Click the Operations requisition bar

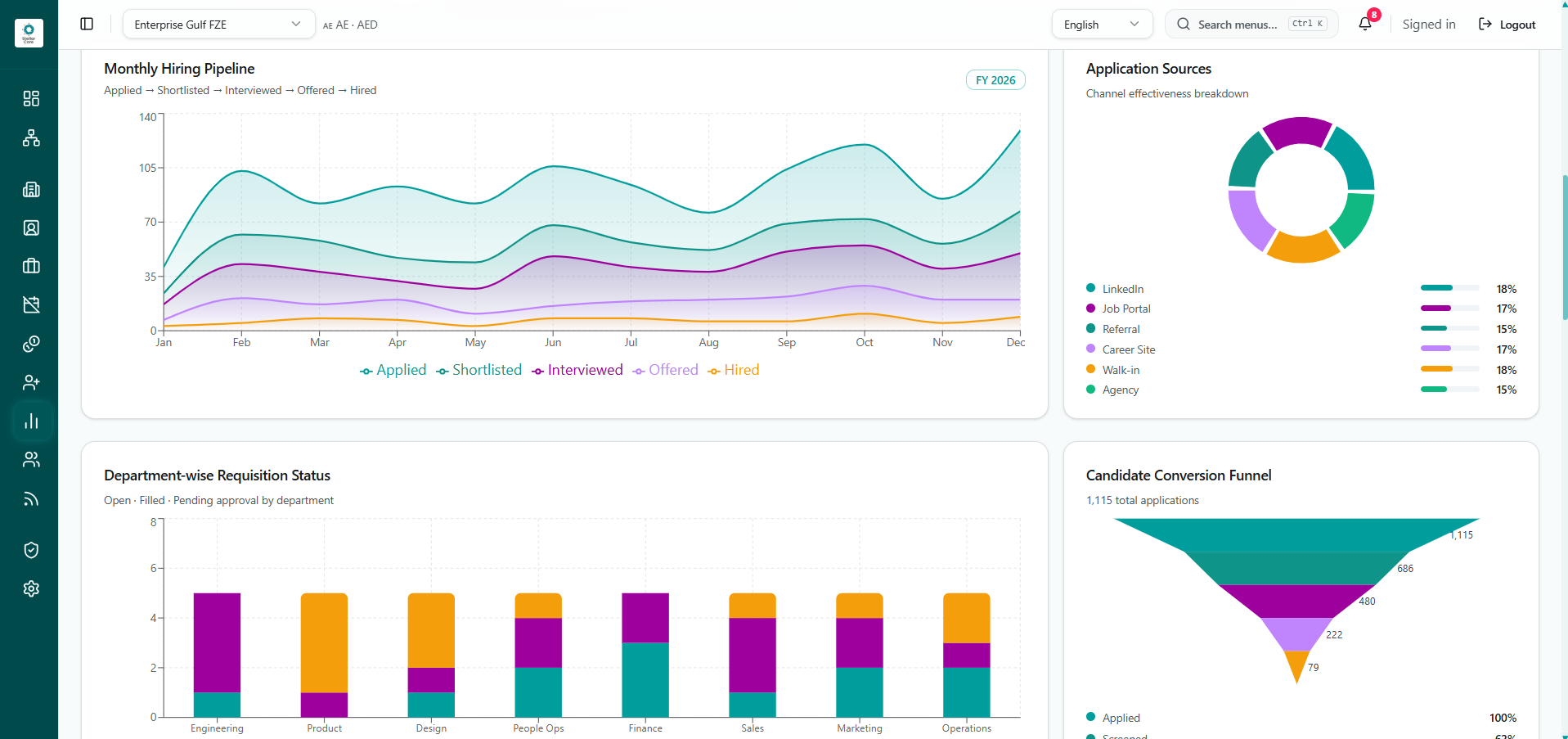click(x=967, y=655)
